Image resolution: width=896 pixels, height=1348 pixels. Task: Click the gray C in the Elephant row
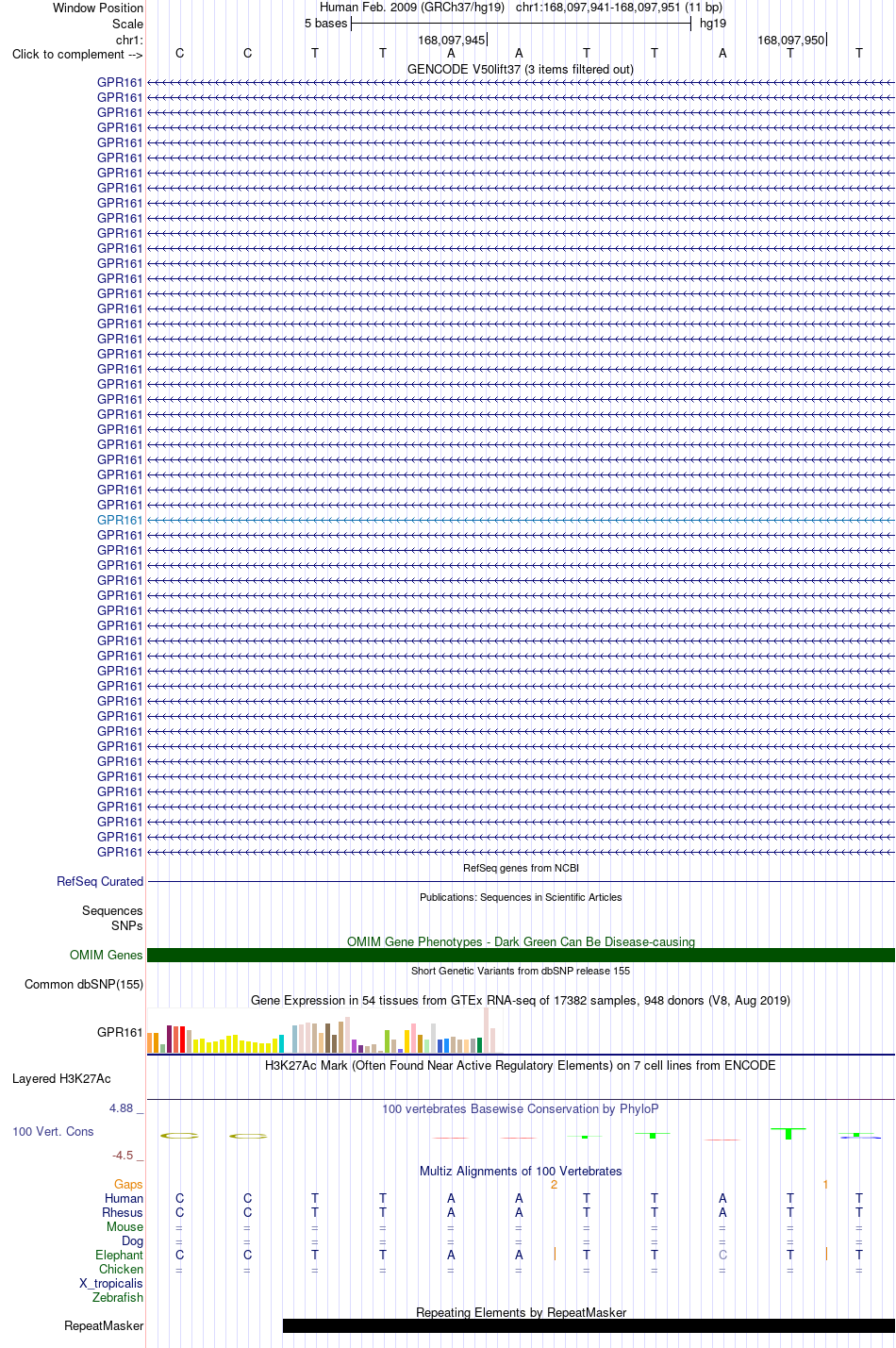pos(722,1255)
